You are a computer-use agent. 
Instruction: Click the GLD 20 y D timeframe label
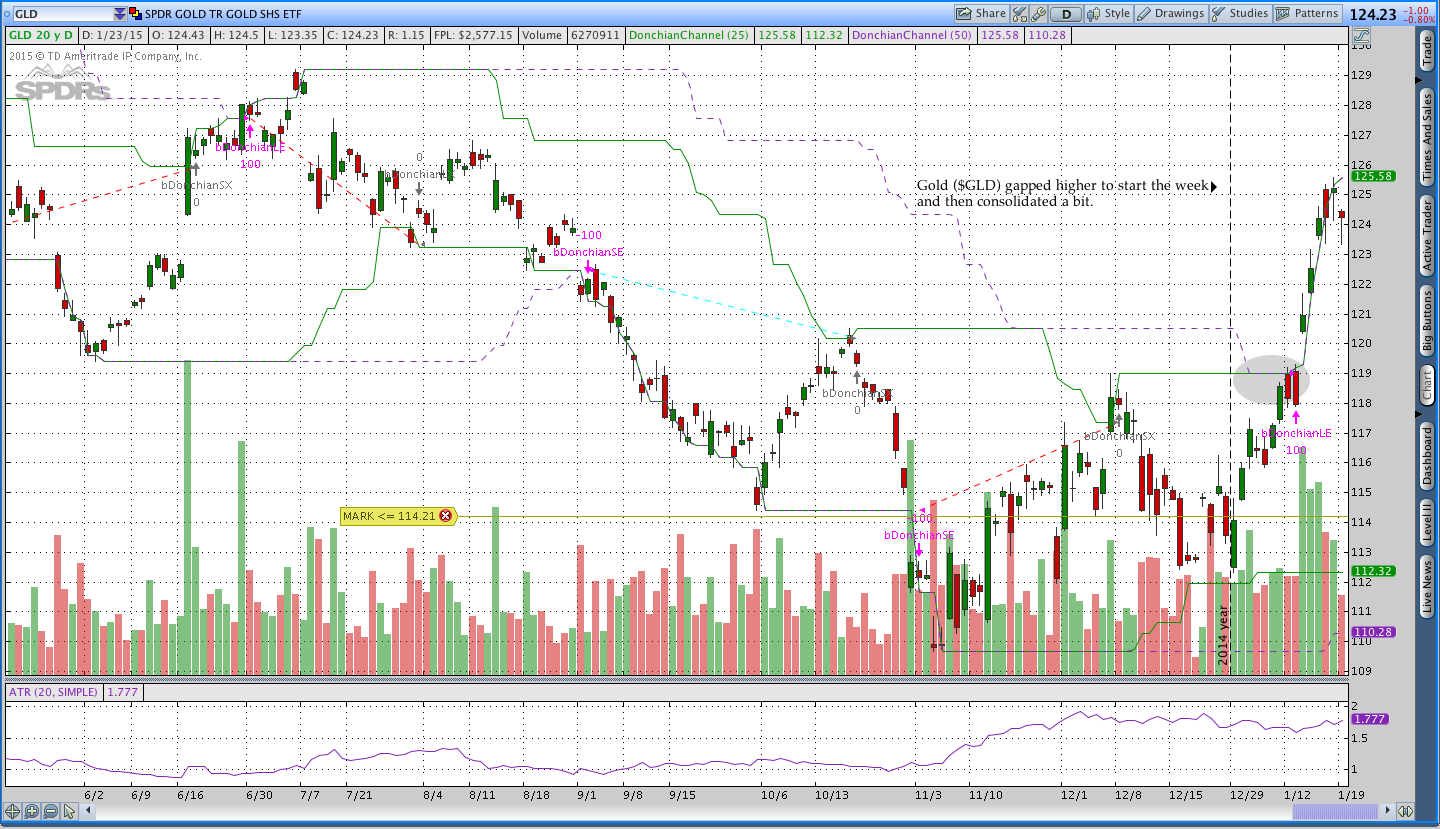click(x=40, y=35)
